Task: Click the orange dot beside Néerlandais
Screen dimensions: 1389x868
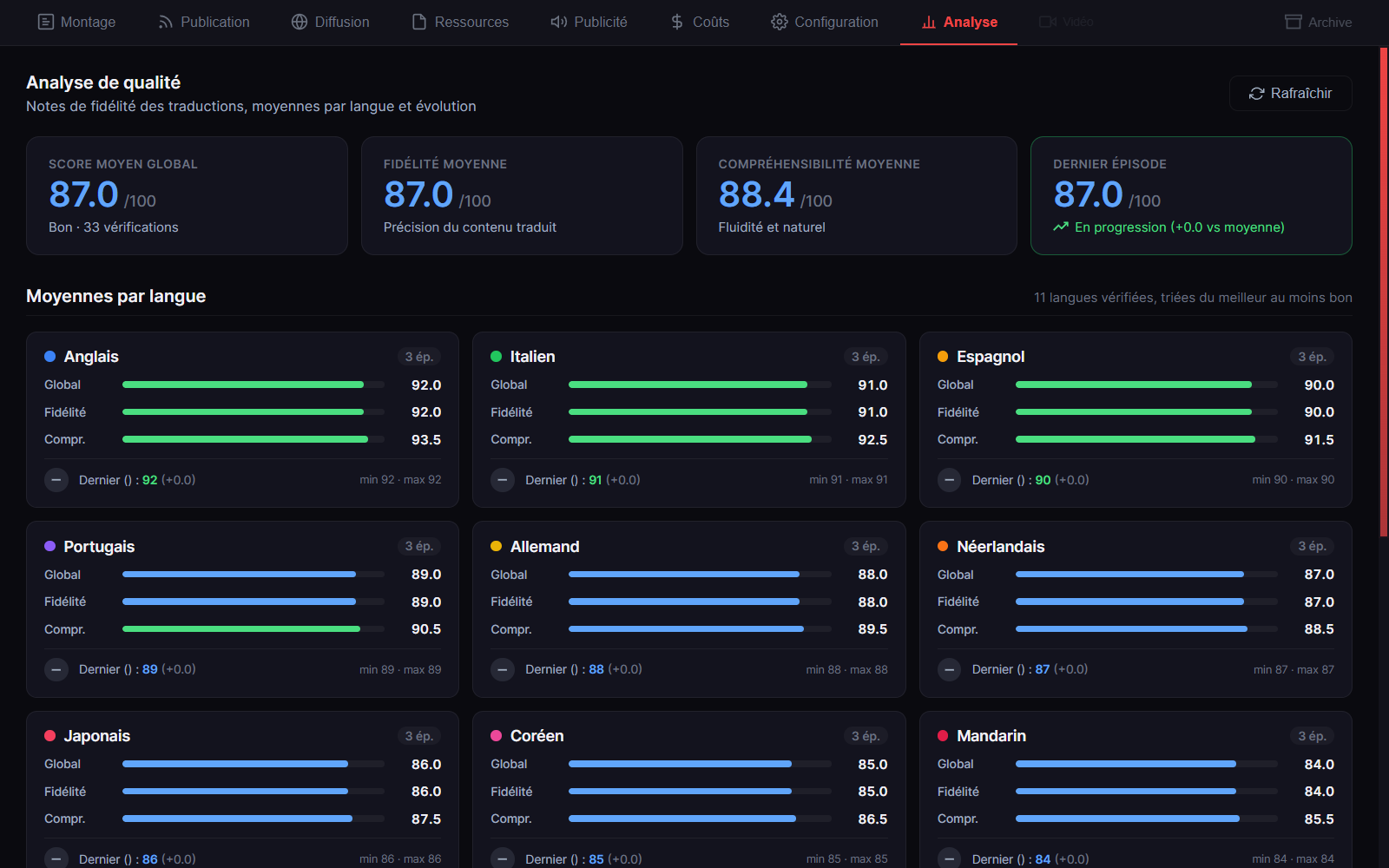Action: [943, 546]
